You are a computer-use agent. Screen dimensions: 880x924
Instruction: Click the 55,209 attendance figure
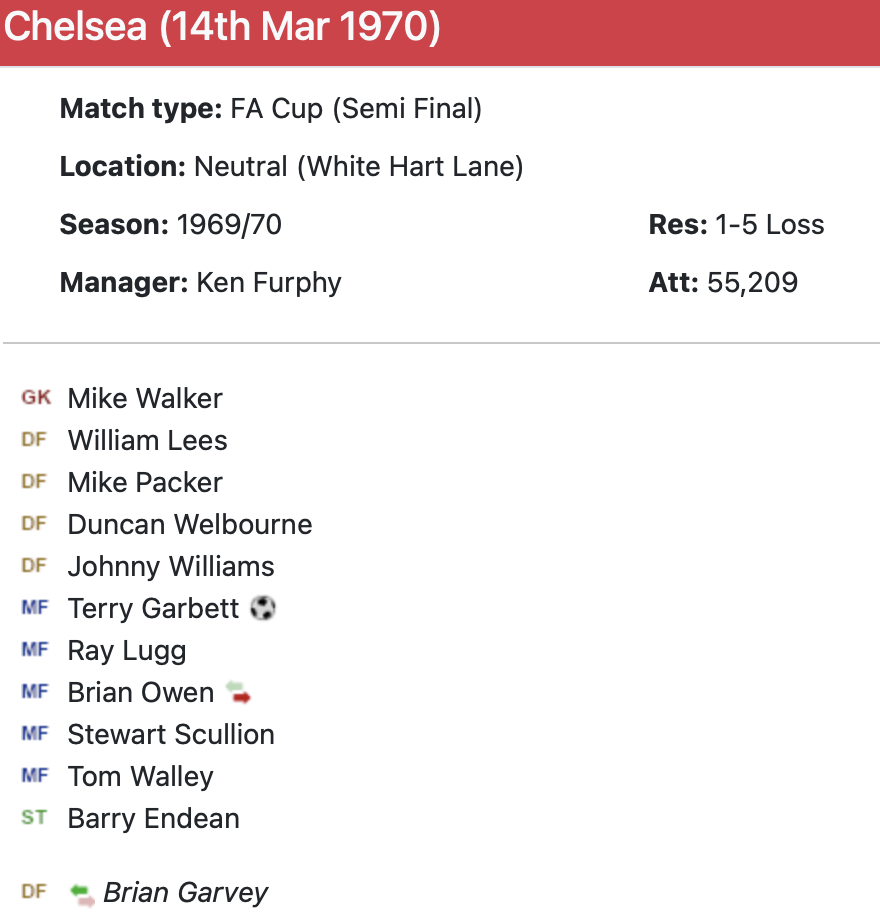pyautogui.click(x=752, y=282)
